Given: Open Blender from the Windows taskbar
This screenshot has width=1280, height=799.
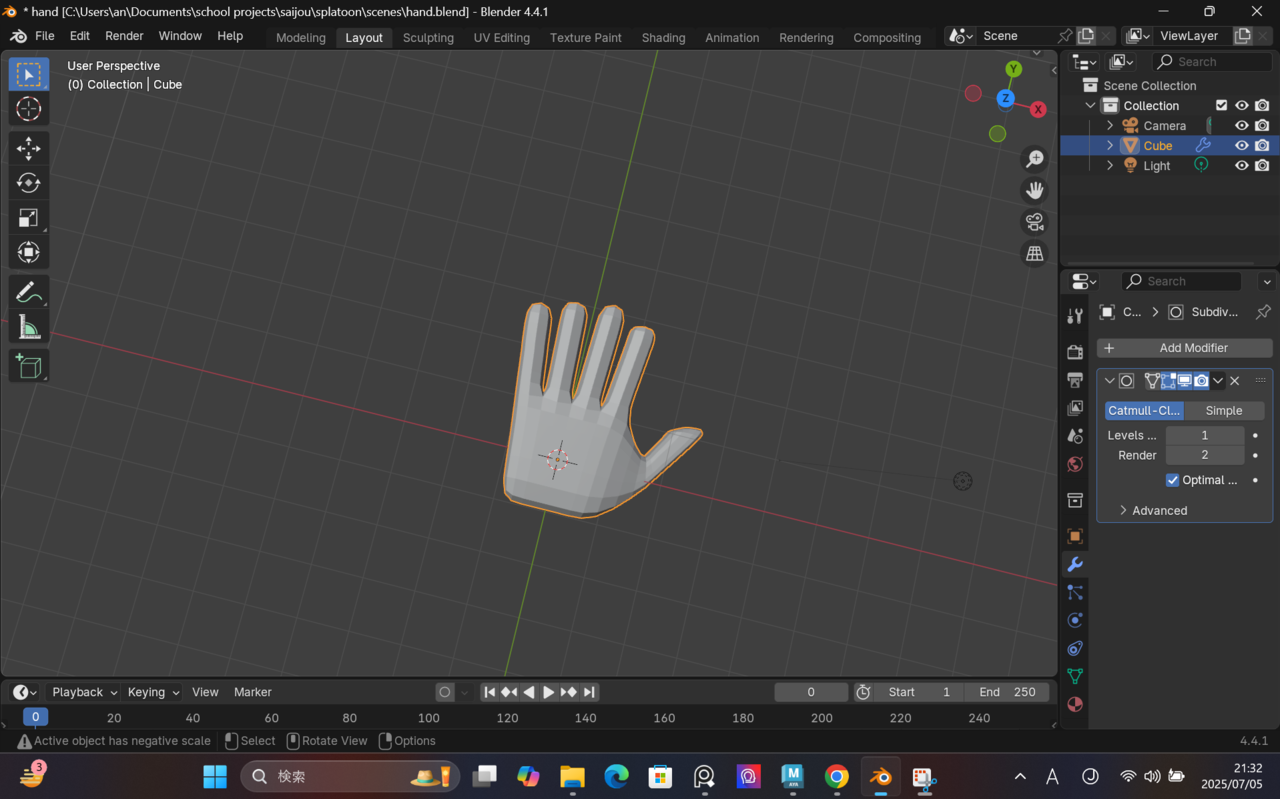Looking at the screenshot, I should point(881,777).
